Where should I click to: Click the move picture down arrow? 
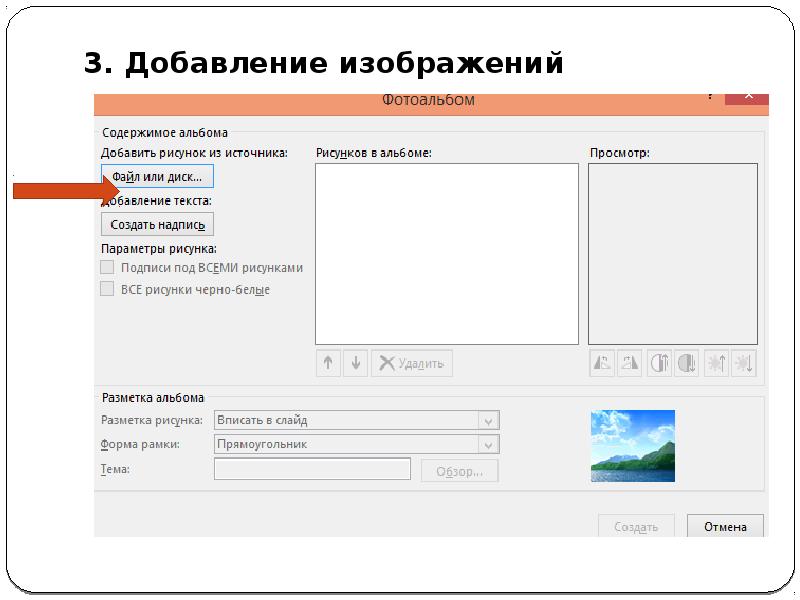[x=356, y=364]
